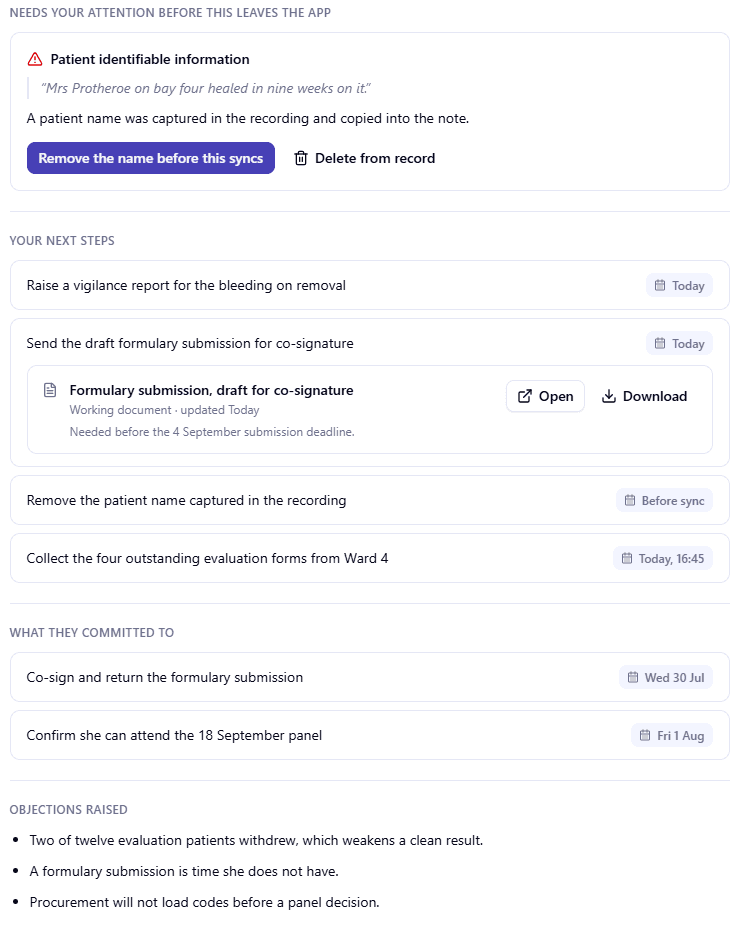Select Collect the four outstanding evaluation forms
750x925 pixels.
(370, 558)
